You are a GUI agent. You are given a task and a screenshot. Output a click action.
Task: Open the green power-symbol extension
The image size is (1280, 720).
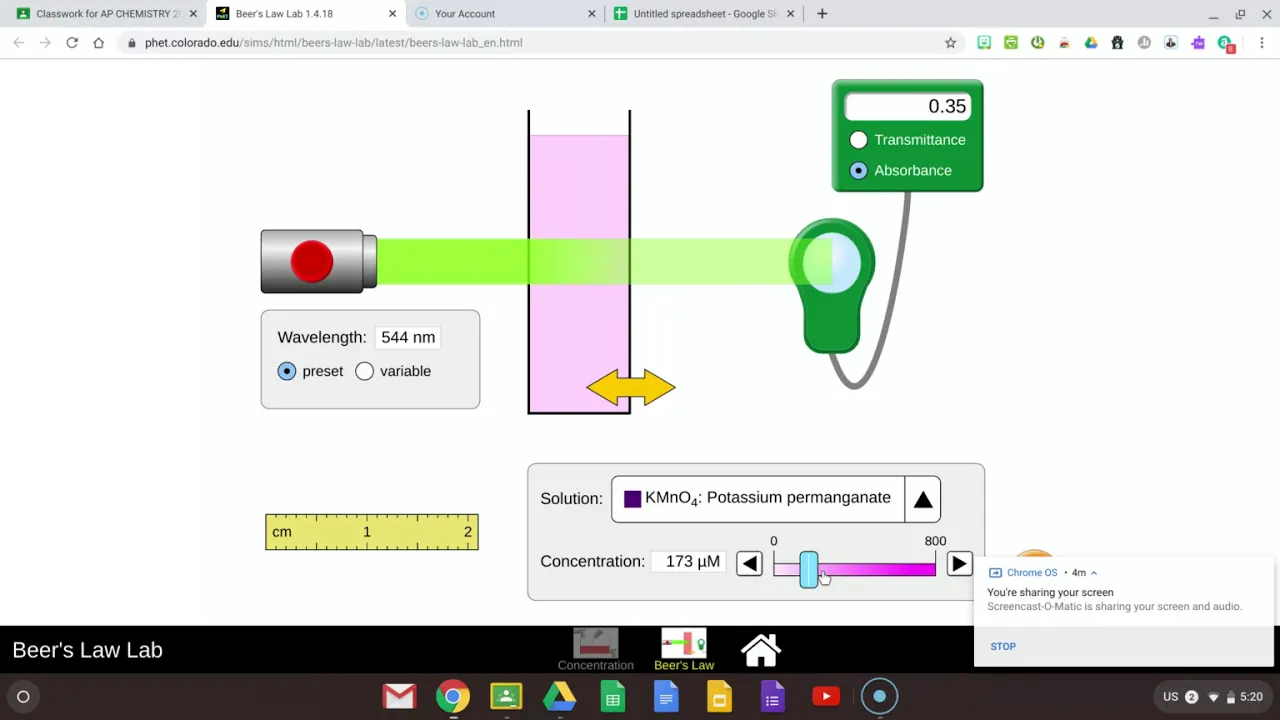click(x=1038, y=43)
